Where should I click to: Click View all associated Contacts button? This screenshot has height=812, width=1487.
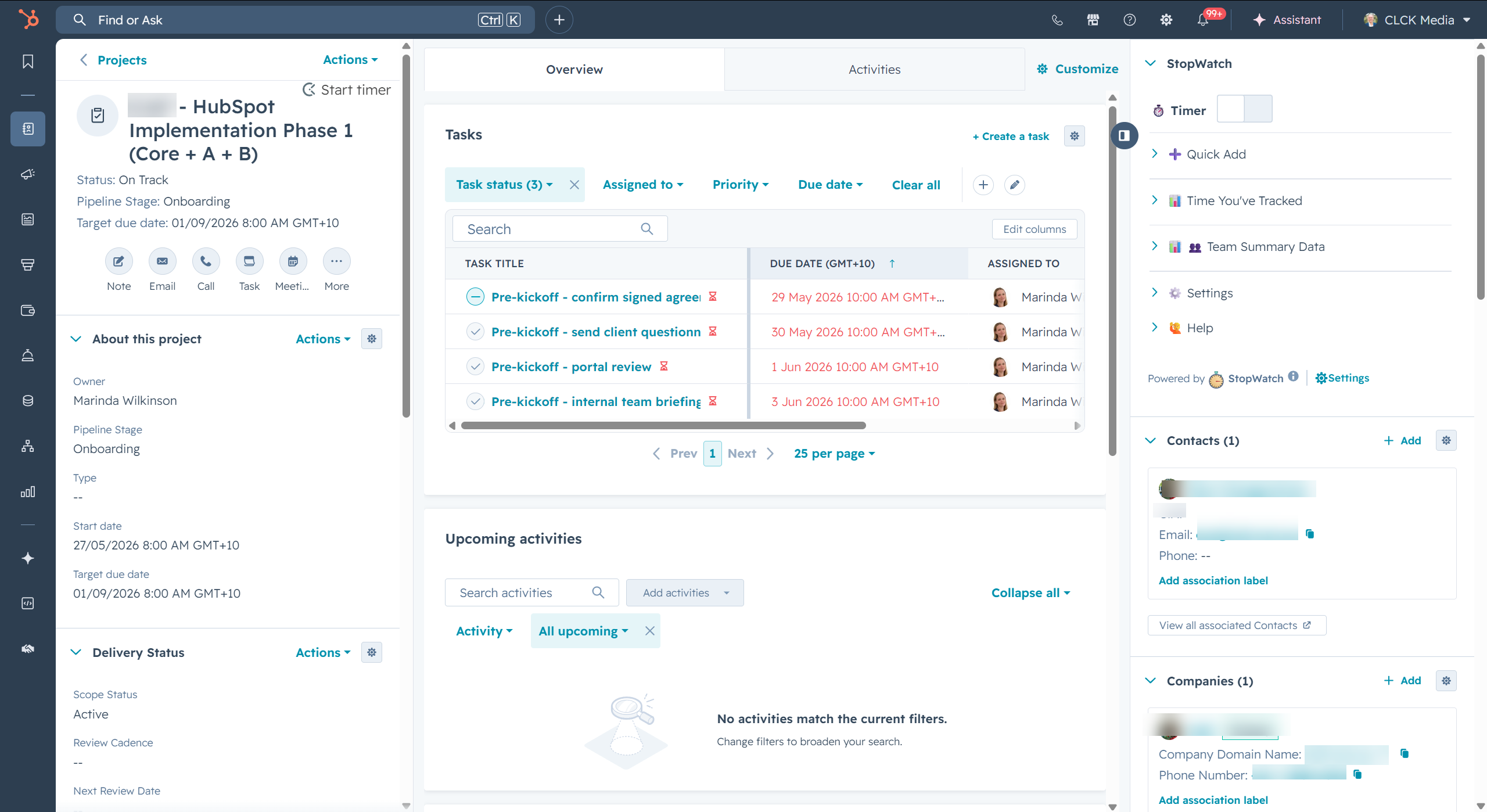point(1237,626)
